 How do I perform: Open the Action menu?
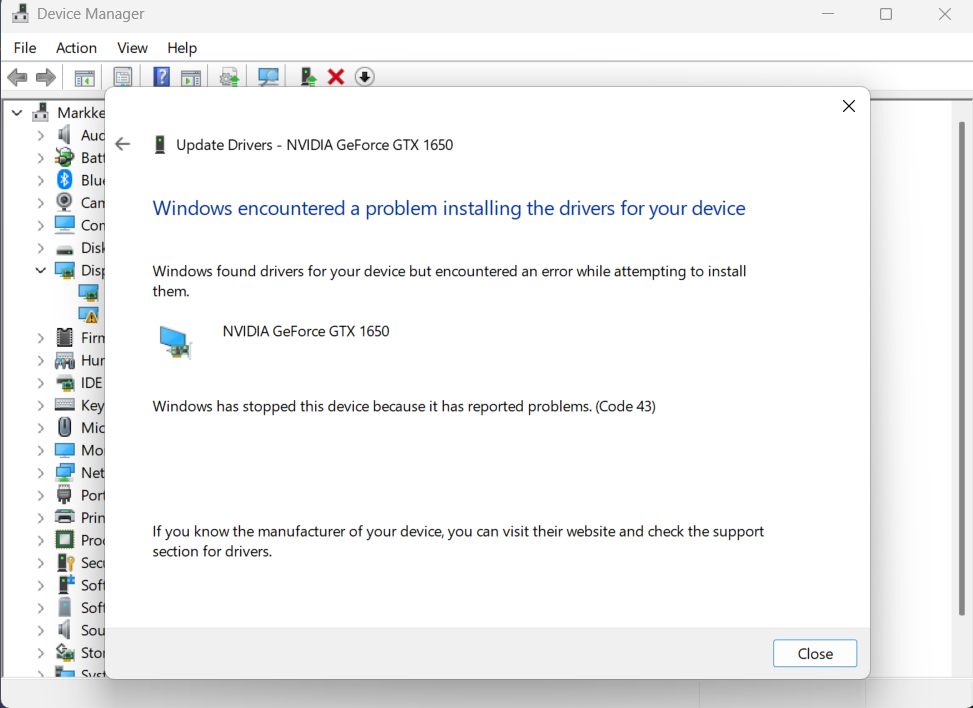(76, 48)
